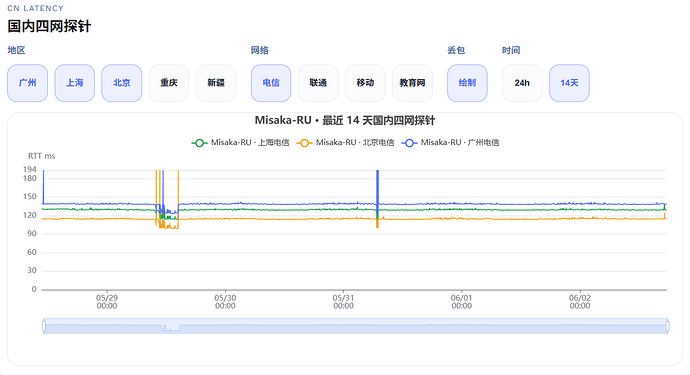Click the blue latency spike near 05/31

(x=378, y=187)
